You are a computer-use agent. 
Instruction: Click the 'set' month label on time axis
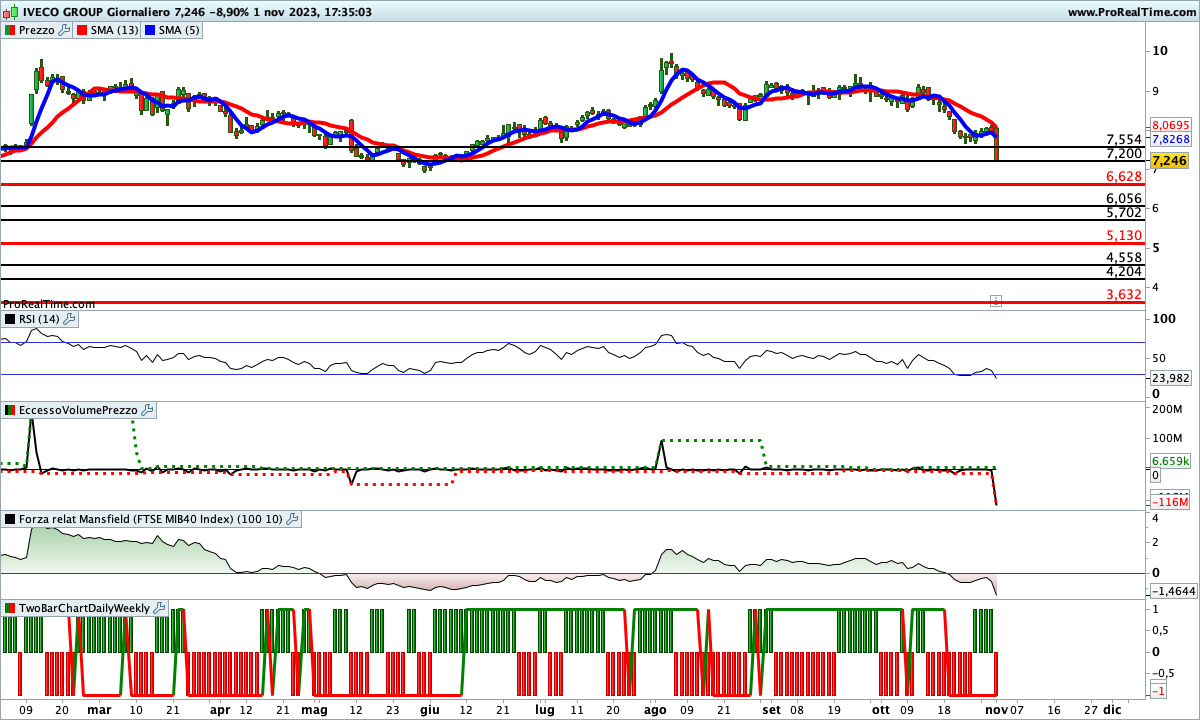click(x=771, y=708)
